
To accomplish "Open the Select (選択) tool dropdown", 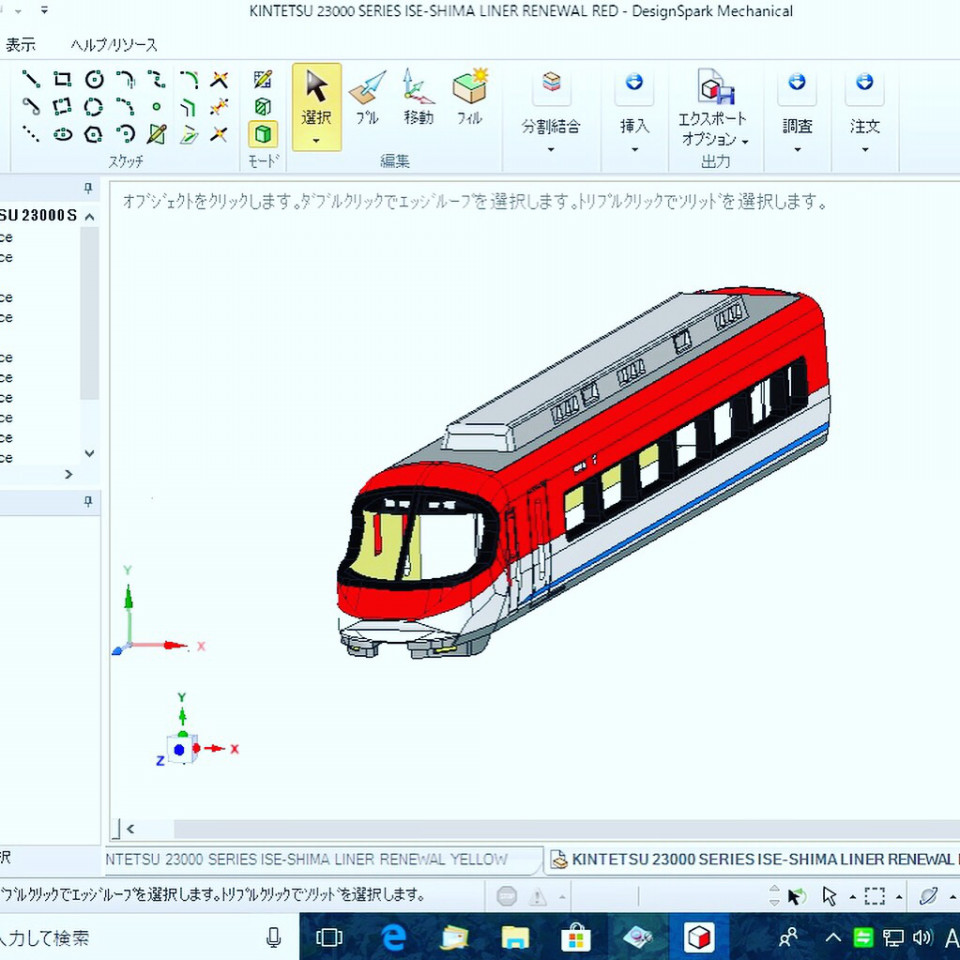I will [x=316, y=141].
